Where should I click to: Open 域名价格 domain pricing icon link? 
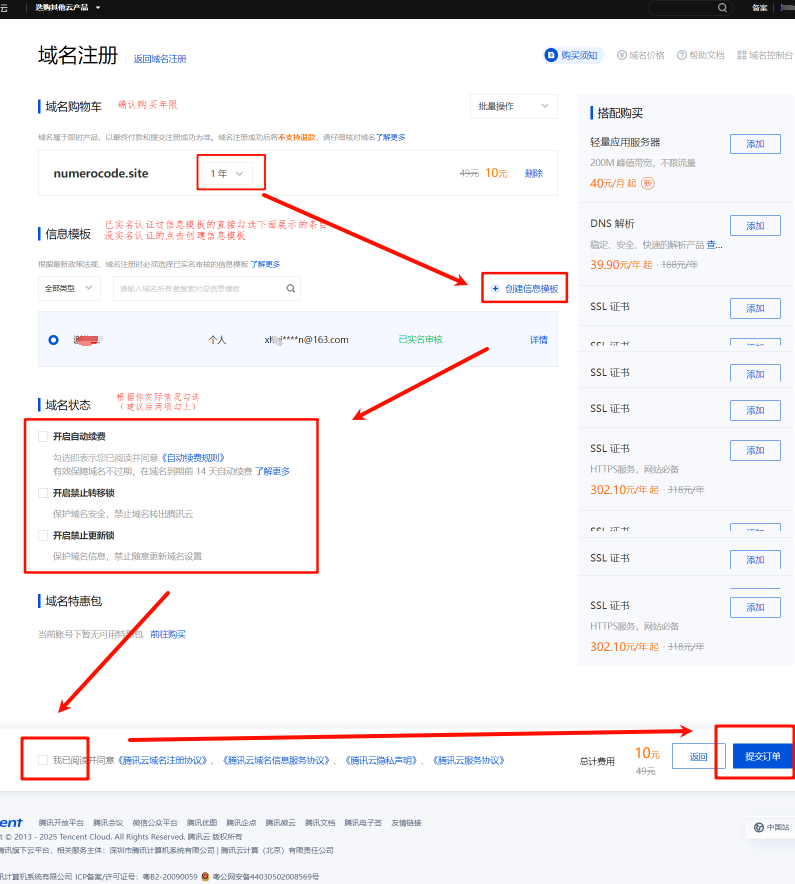622,56
